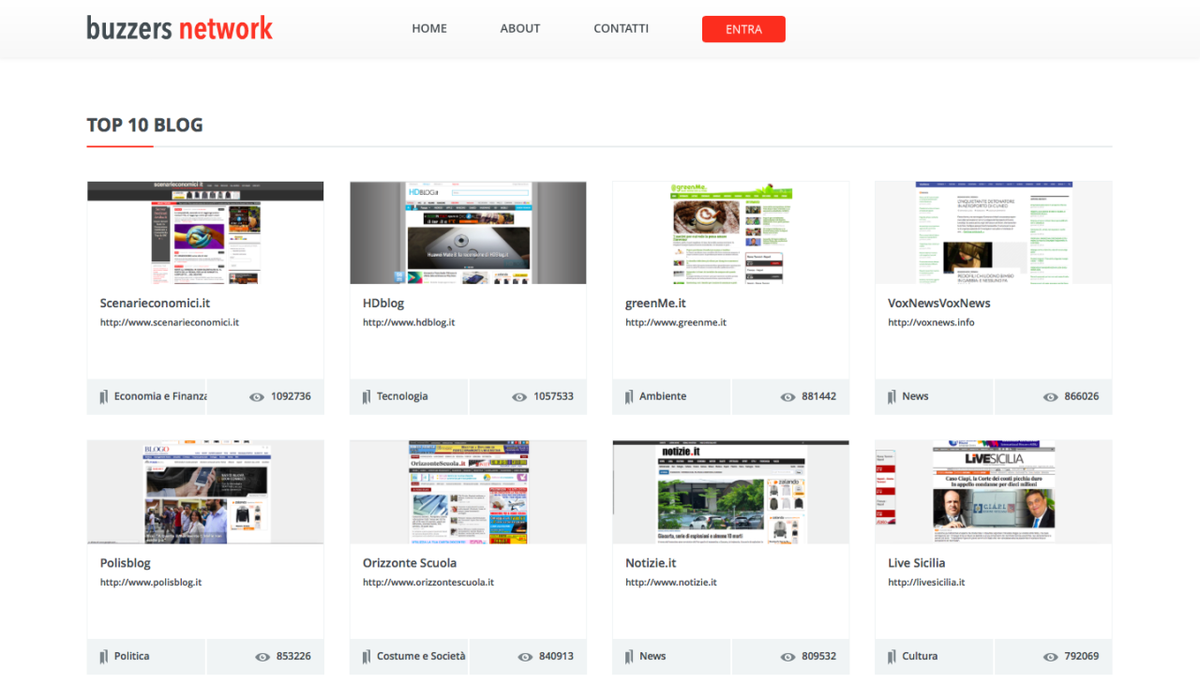Select the Costume e Società category label
Screen dimensions: 1200x698
421,656
